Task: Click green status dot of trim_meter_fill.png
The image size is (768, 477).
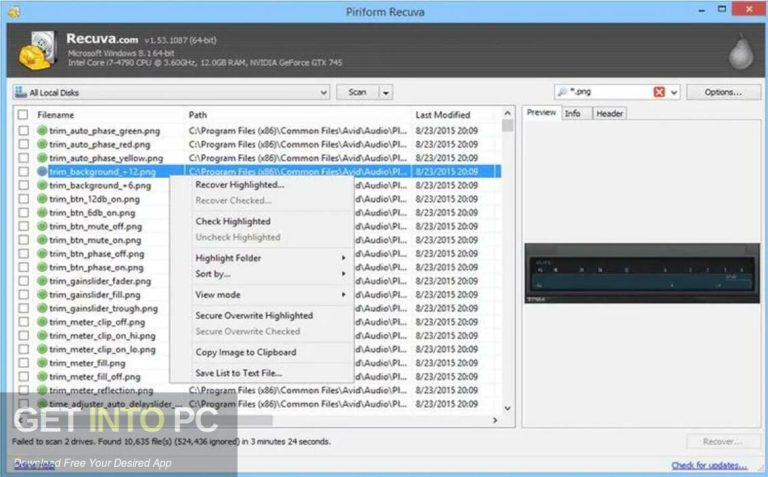Action: pyautogui.click(x=43, y=363)
